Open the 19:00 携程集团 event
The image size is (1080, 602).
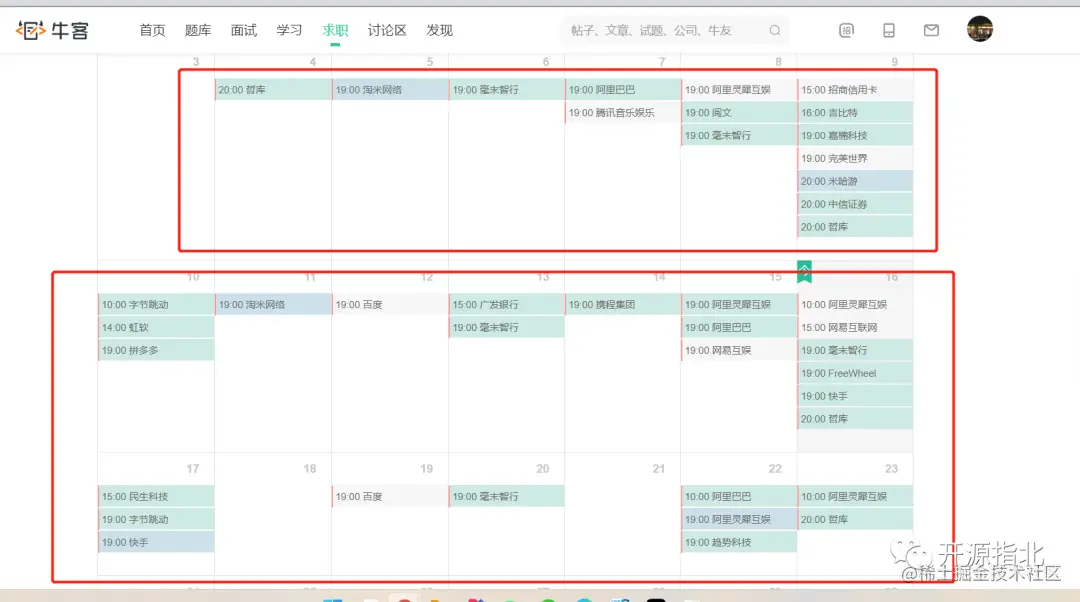click(623, 304)
